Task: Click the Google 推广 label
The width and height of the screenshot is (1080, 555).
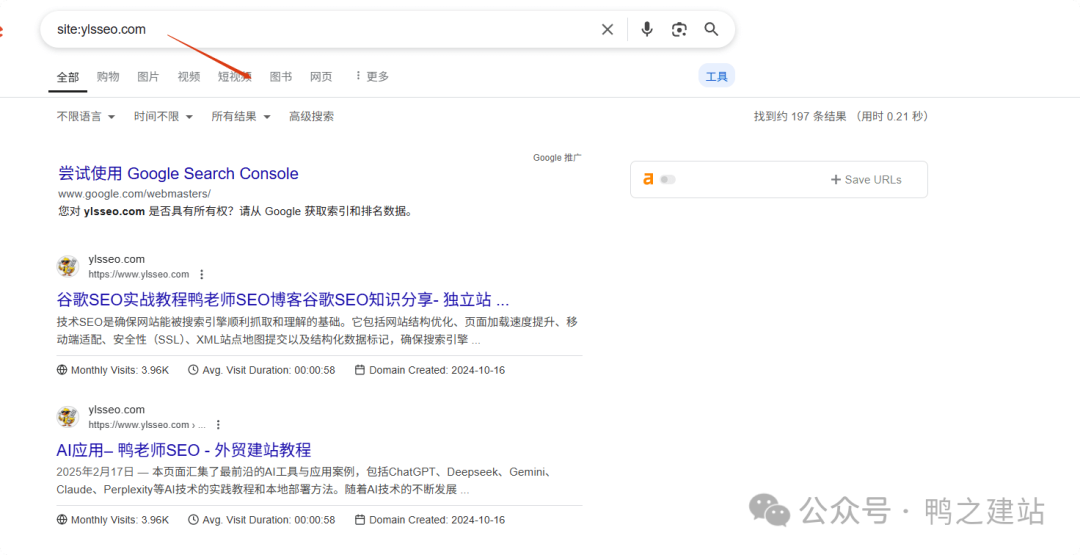Action: 557,158
